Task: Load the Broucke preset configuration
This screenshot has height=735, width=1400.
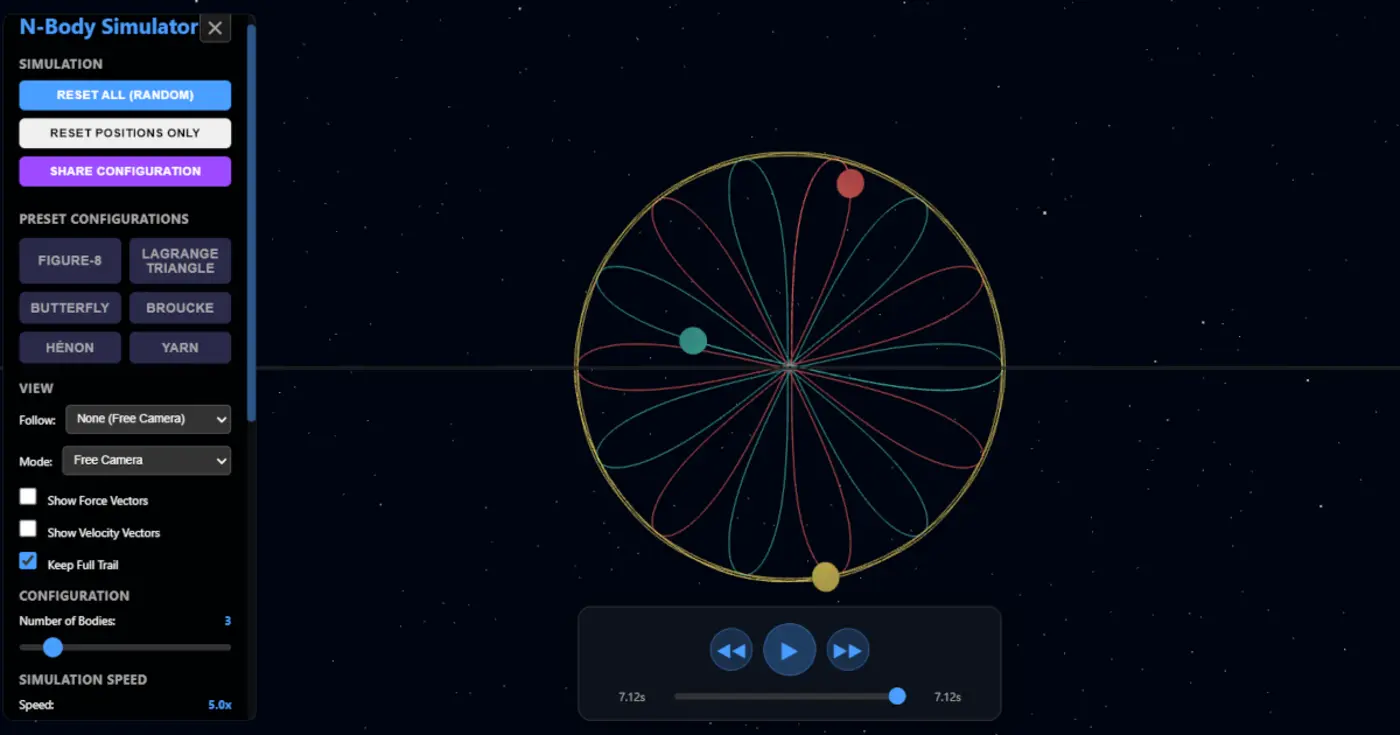Action: tap(180, 307)
